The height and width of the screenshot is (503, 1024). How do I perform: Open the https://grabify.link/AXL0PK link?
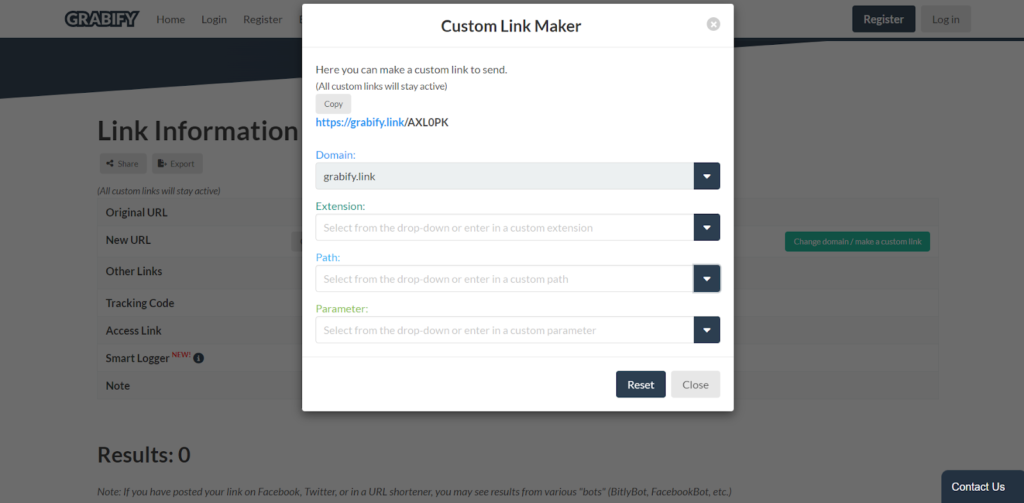[x=382, y=122]
